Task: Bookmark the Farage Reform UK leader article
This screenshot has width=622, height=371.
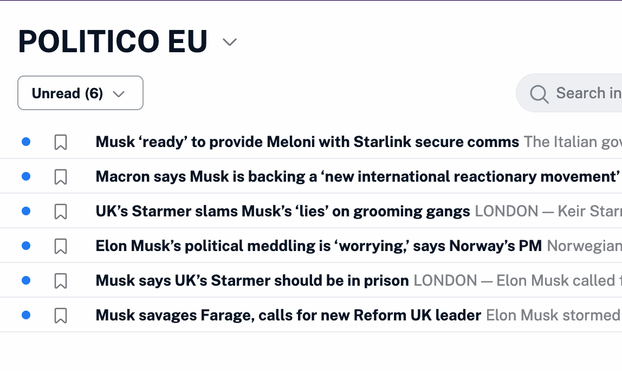Action: 60,316
